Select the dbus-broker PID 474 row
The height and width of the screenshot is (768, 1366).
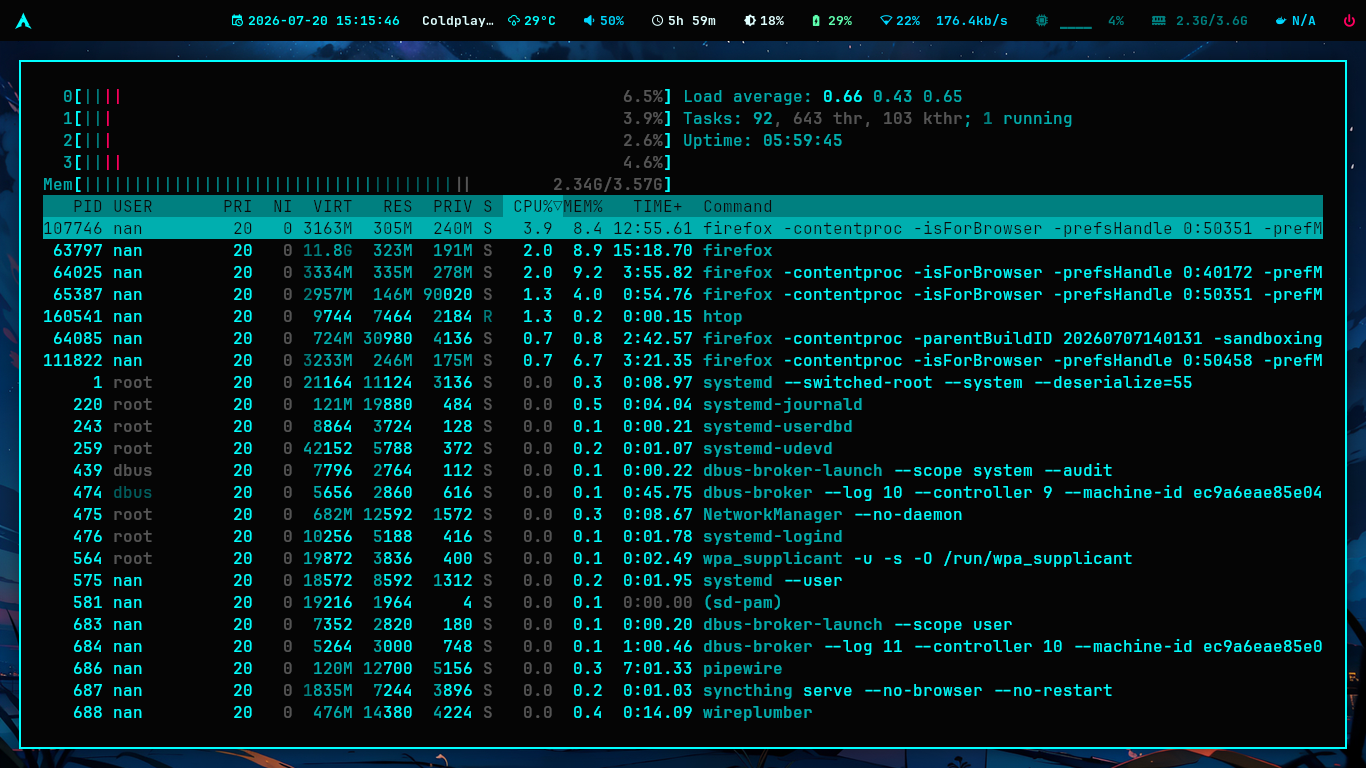click(683, 492)
